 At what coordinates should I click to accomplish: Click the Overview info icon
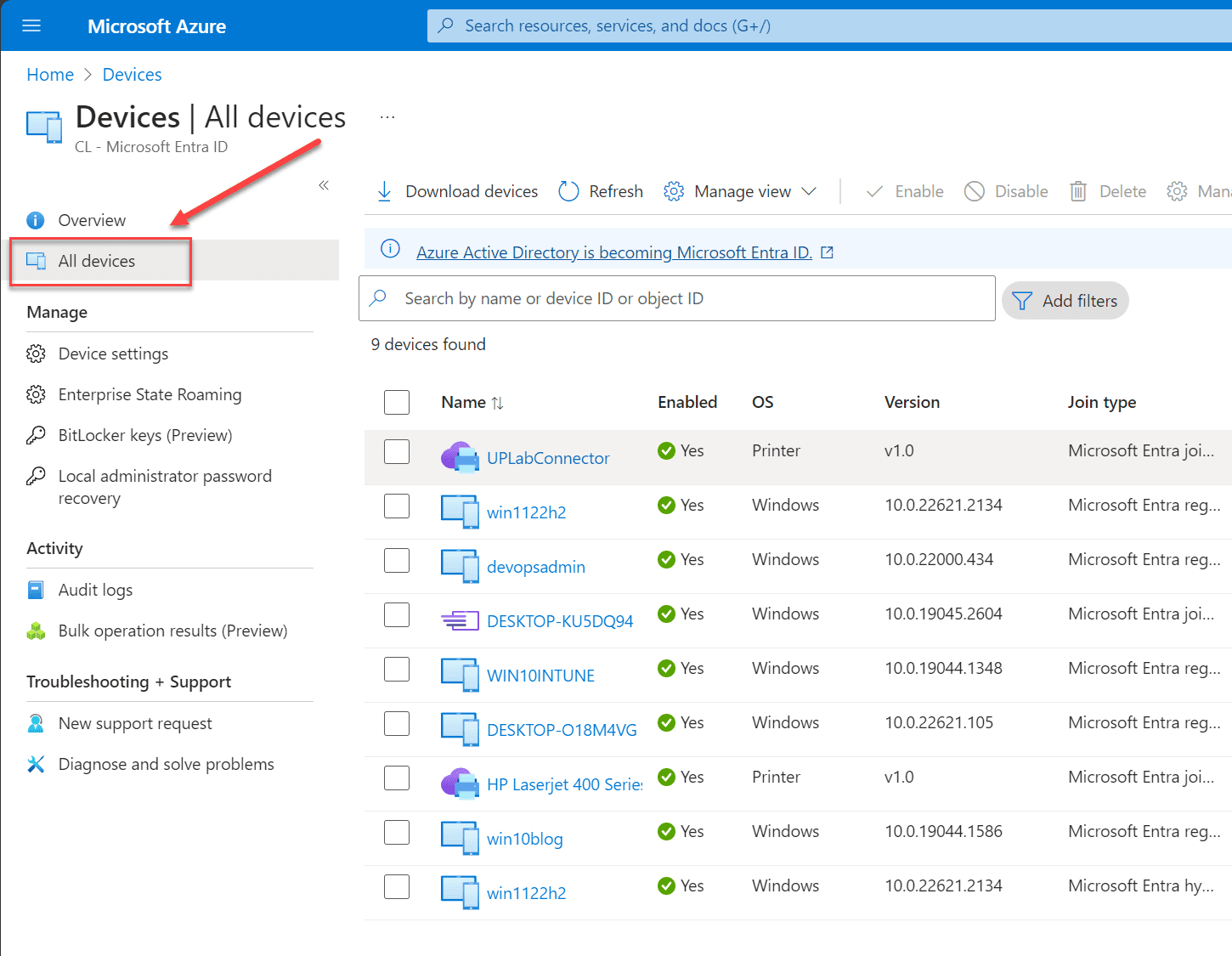[36, 220]
